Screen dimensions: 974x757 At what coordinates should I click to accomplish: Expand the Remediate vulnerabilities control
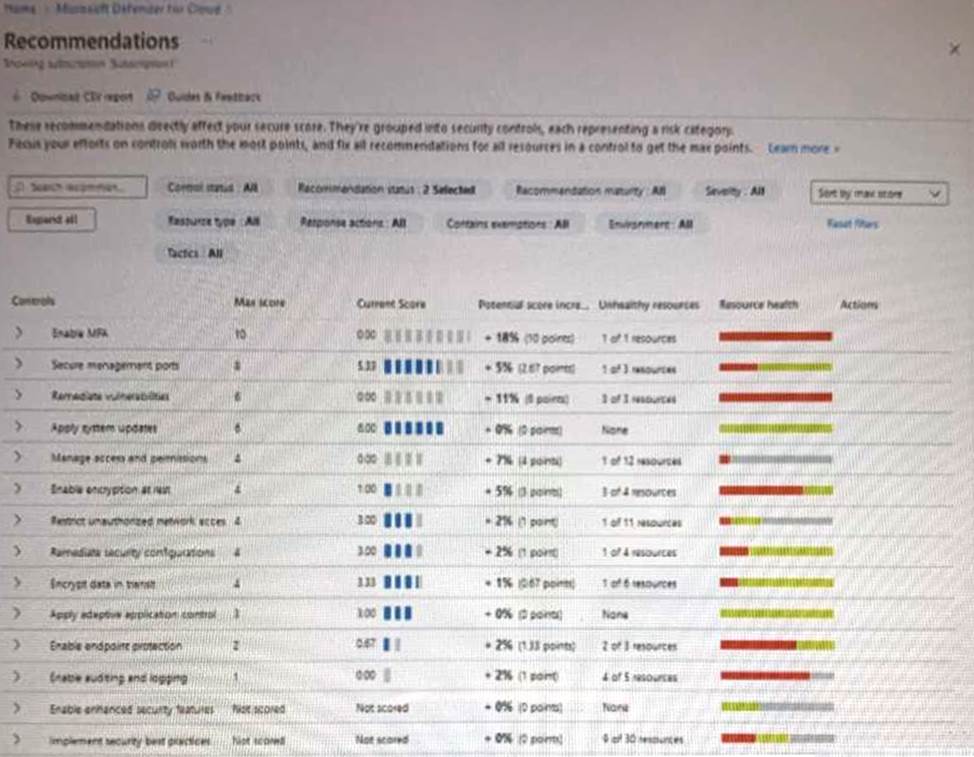pyautogui.click(x=19, y=397)
